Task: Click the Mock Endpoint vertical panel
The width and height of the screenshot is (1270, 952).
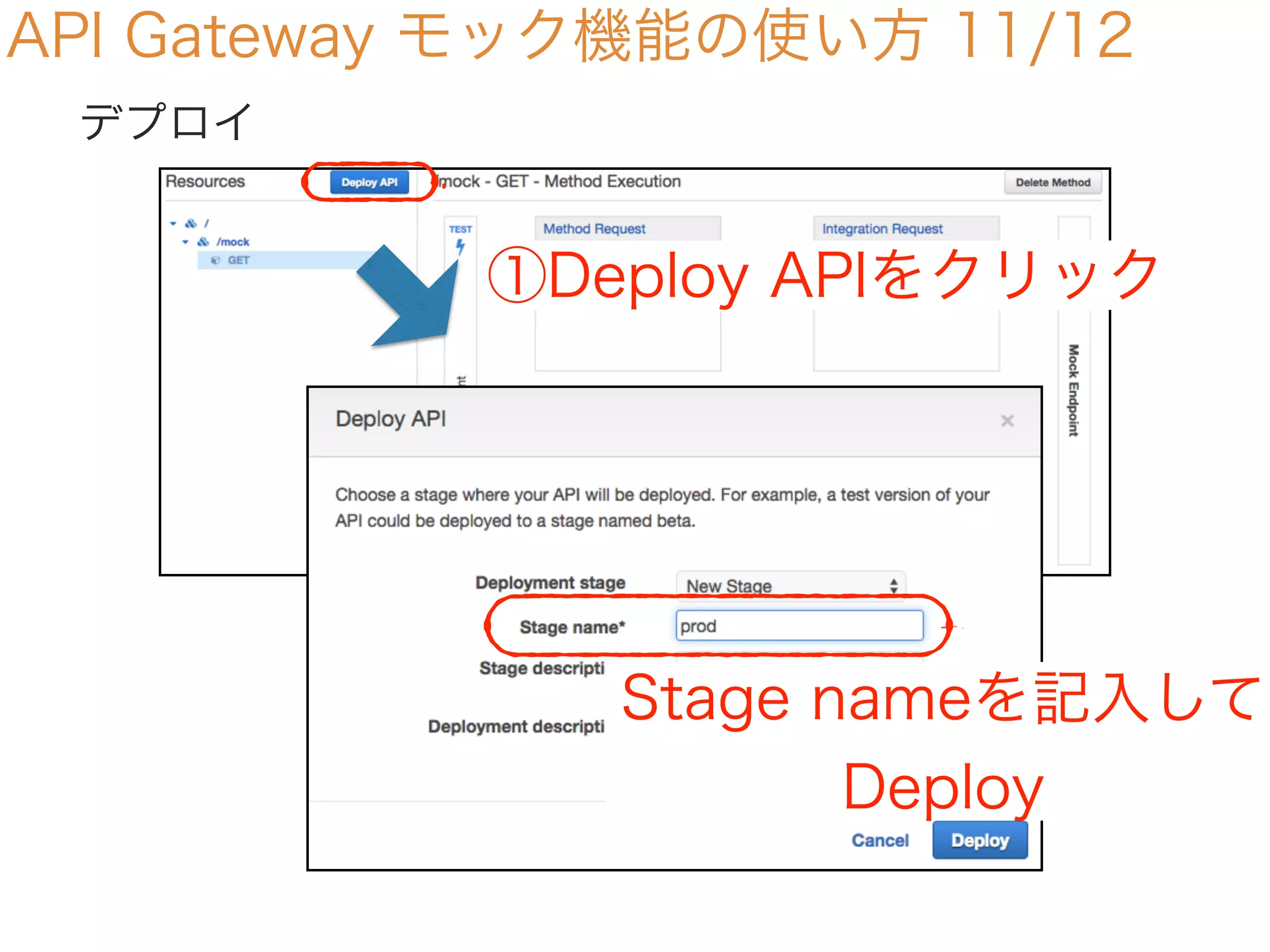Action: (1073, 390)
